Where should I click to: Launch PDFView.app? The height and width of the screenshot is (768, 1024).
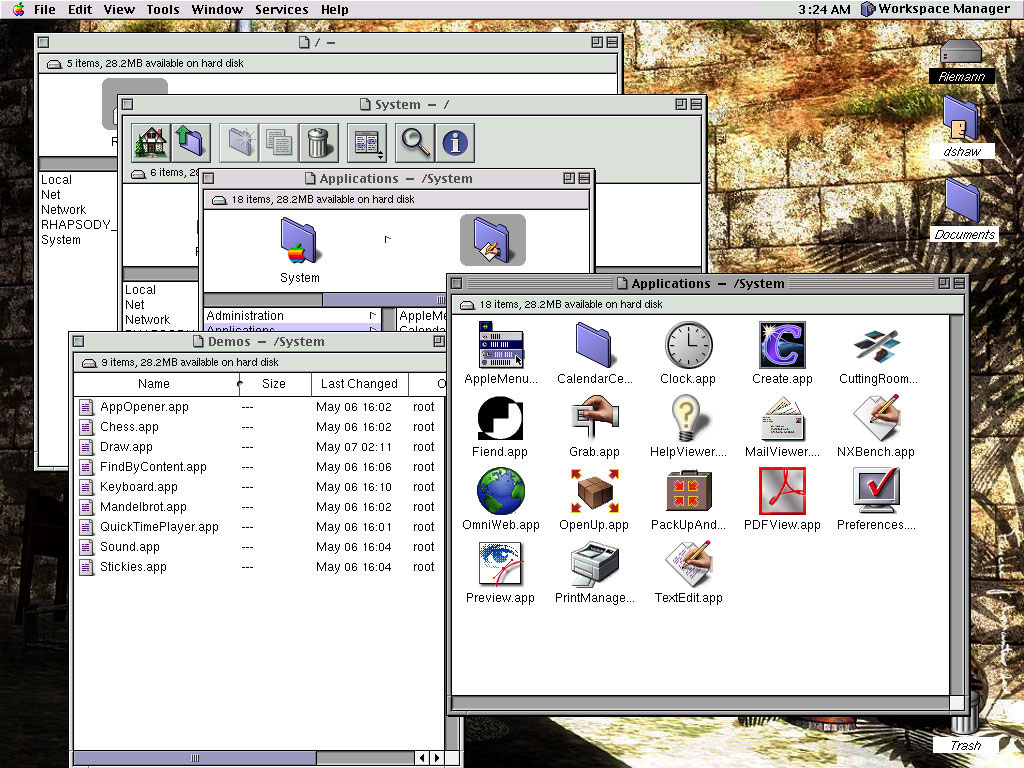(x=782, y=491)
